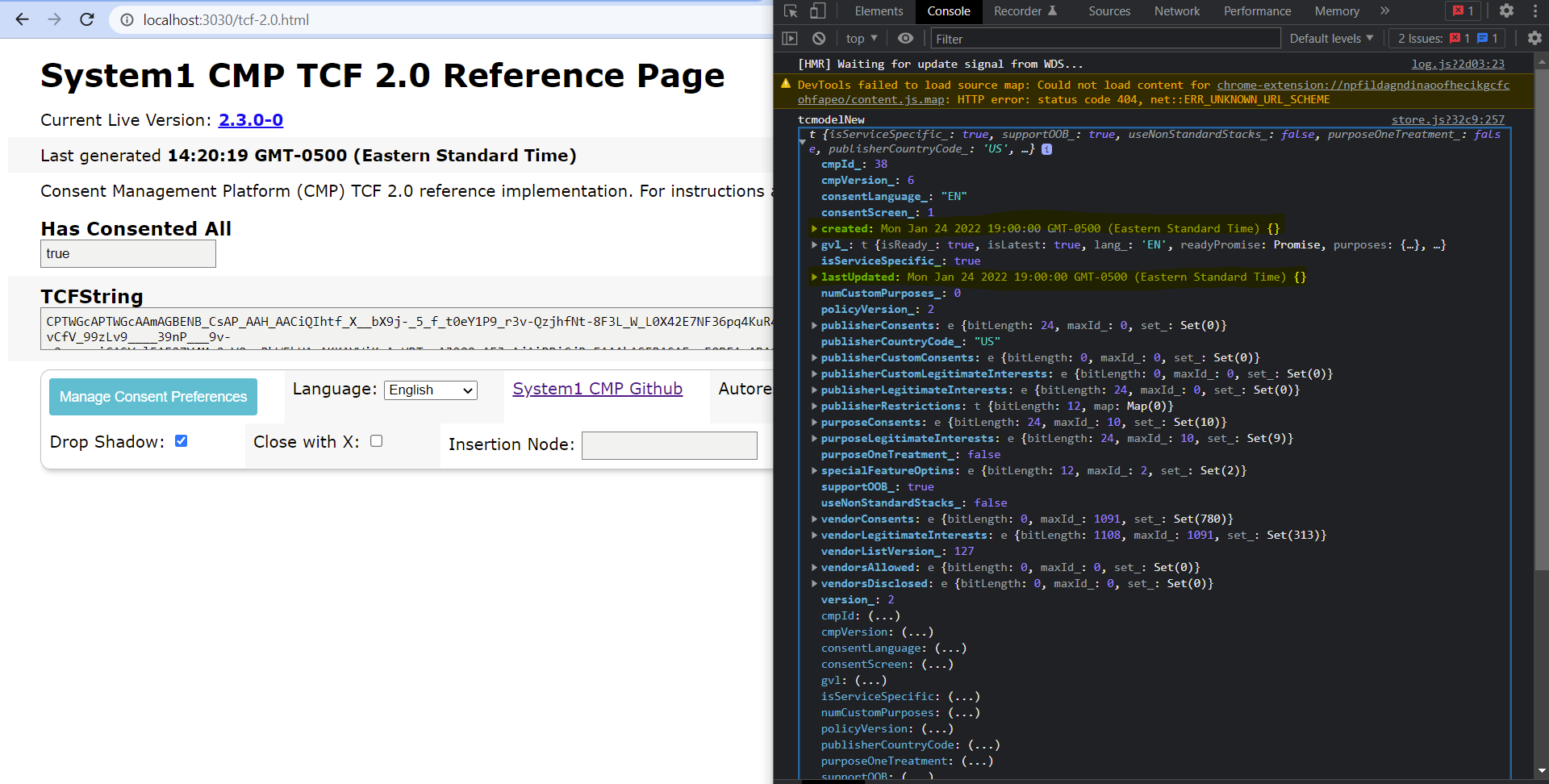Click the blue info badge after publisherCountryCode

tap(1046, 149)
